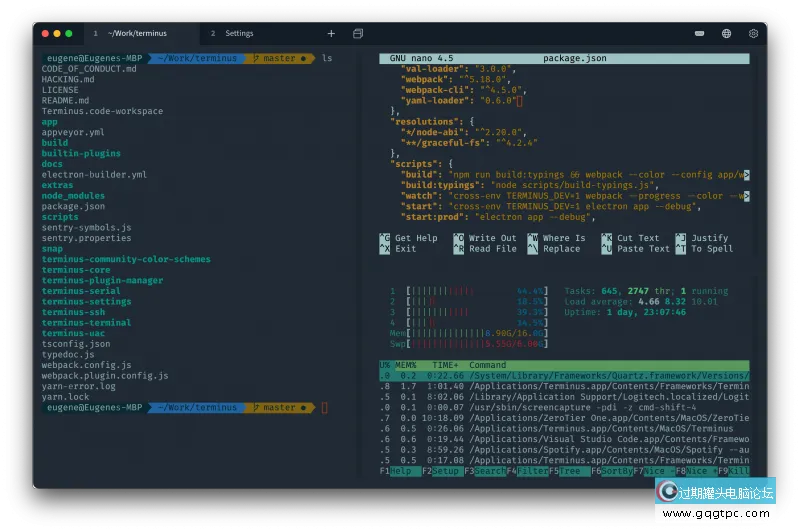The image size is (800, 532).
Task: Close the window with the red button
Action: (x=45, y=33)
